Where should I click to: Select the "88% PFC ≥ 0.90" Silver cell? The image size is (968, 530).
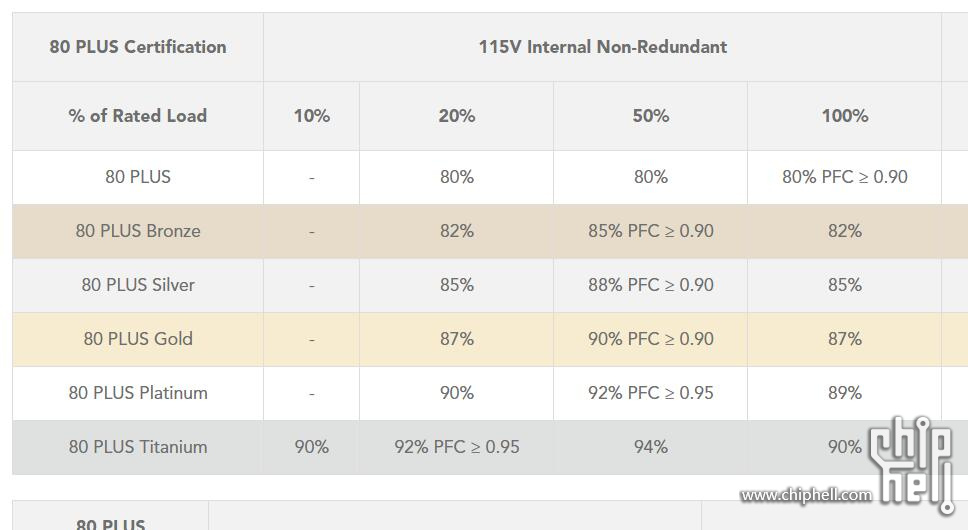coord(650,285)
